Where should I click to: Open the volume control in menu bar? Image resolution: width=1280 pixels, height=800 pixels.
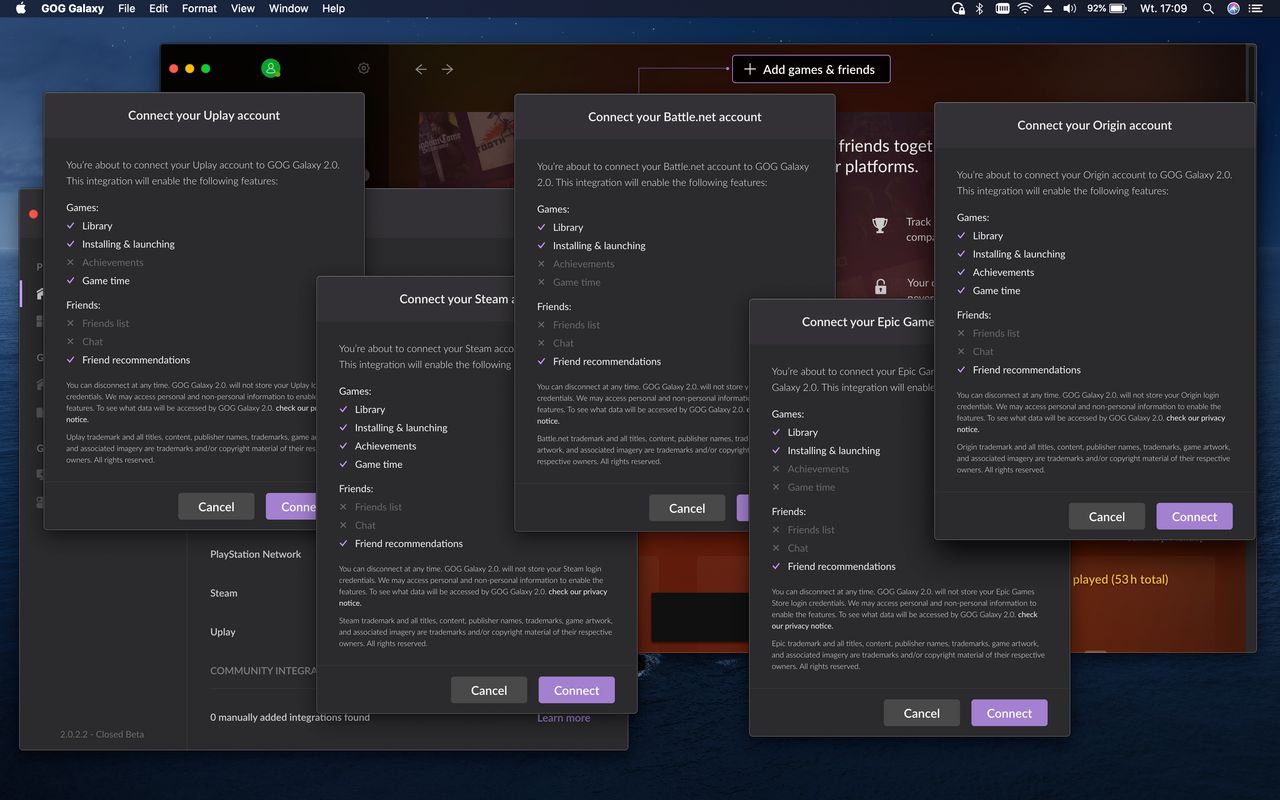click(1070, 8)
